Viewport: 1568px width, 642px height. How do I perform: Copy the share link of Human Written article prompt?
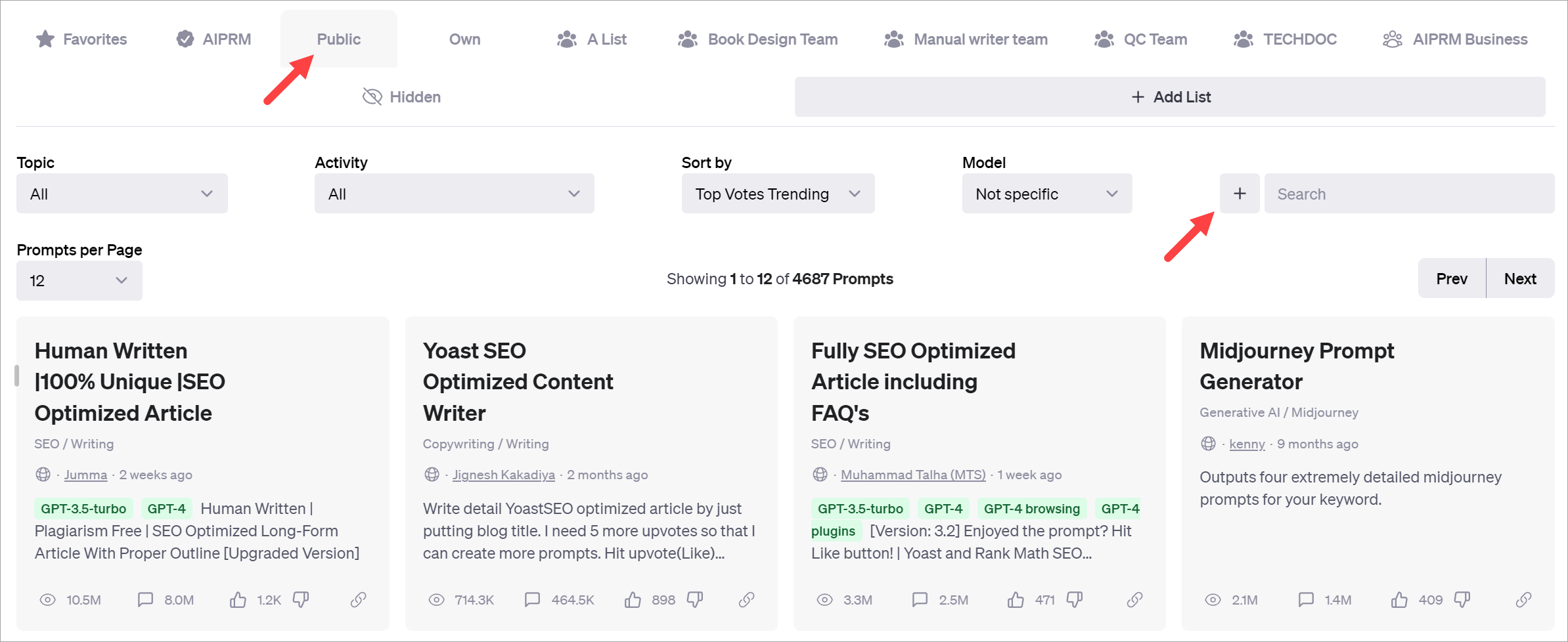(x=358, y=599)
